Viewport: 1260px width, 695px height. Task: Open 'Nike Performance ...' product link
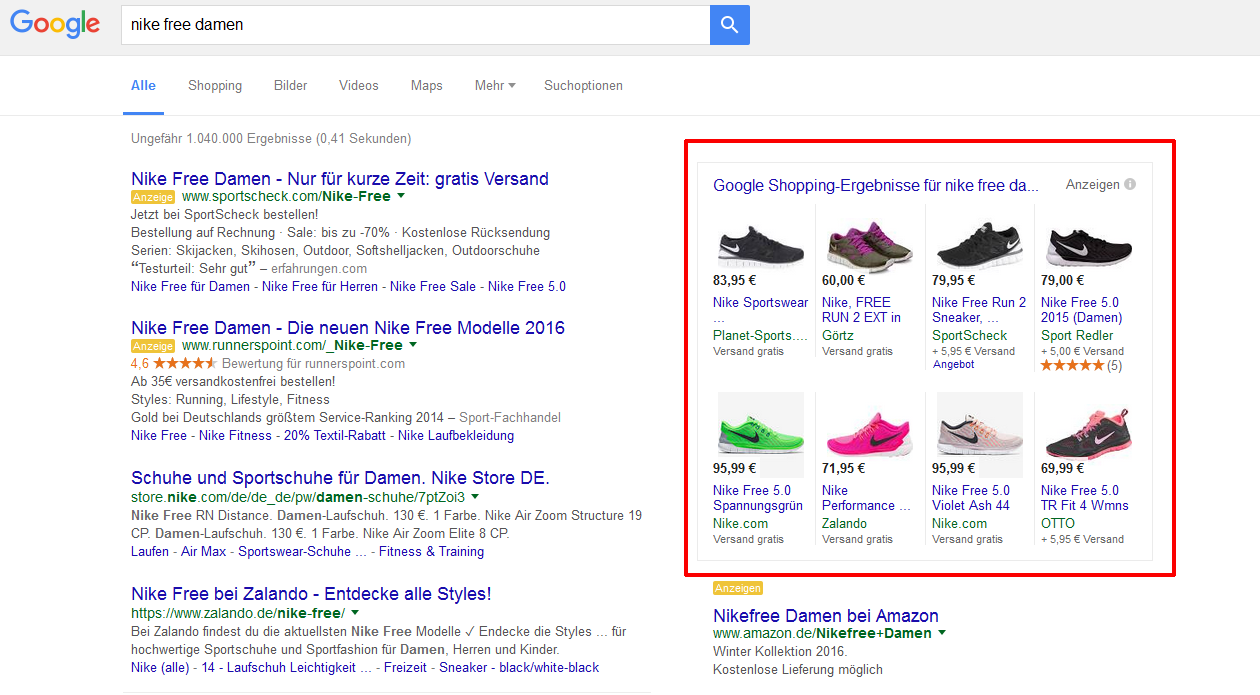coord(866,498)
